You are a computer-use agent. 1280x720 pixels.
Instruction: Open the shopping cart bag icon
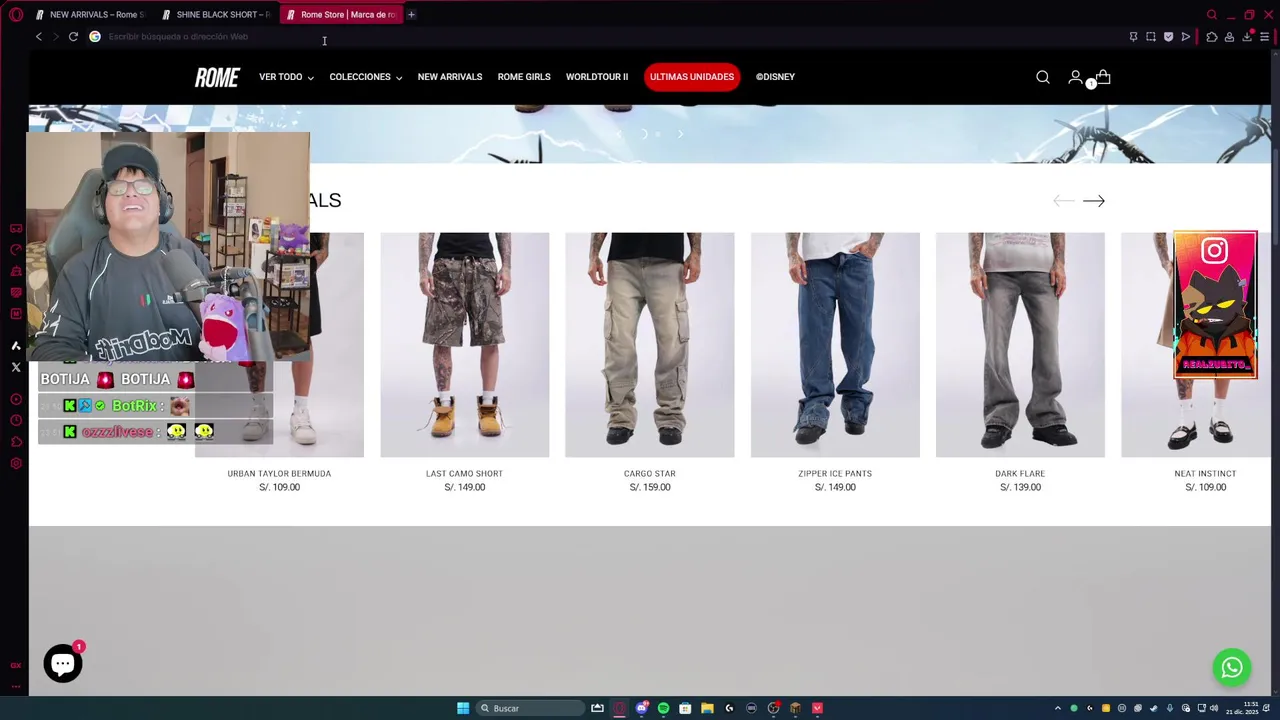tap(1103, 77)
